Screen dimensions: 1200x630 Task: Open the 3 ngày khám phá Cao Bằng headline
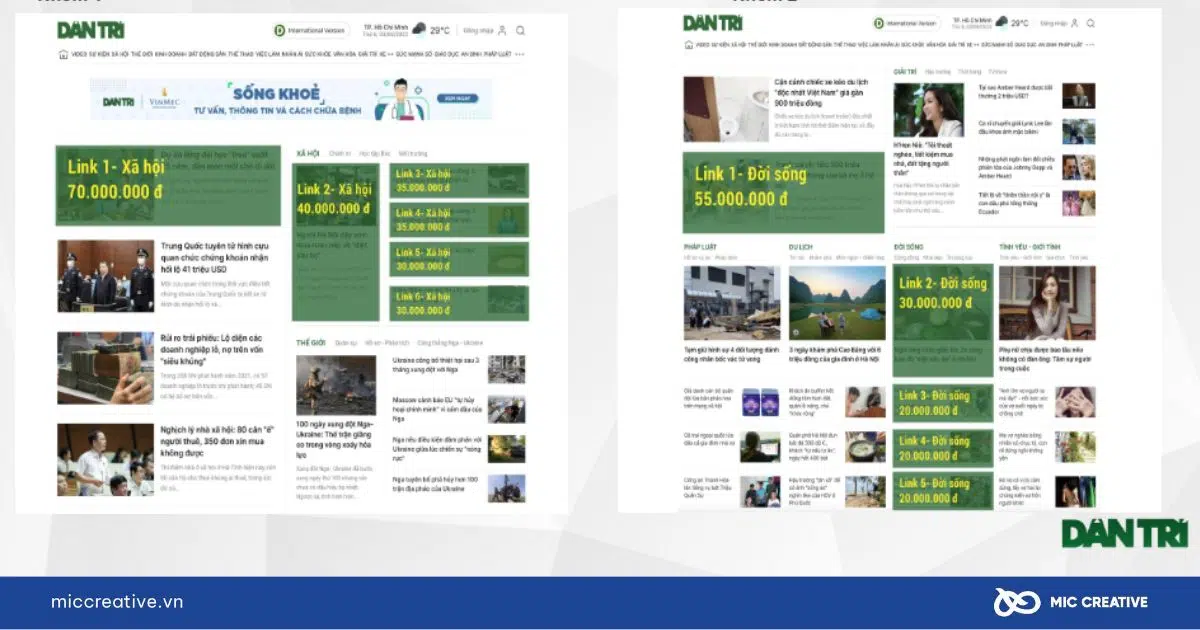tap(836, 354)
